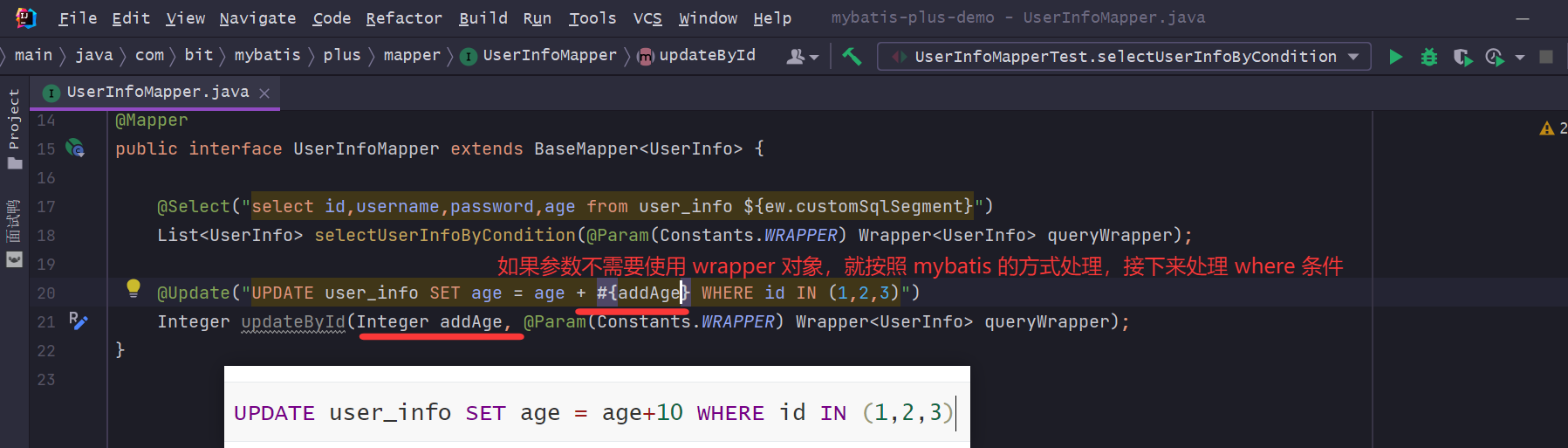
Task: Open the Edit menu
Action: tap(131, 17)
